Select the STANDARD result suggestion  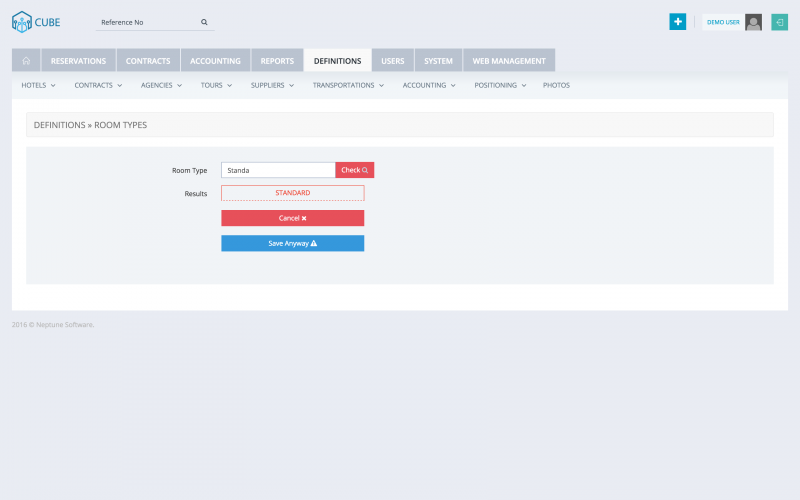tap(292, 193)
